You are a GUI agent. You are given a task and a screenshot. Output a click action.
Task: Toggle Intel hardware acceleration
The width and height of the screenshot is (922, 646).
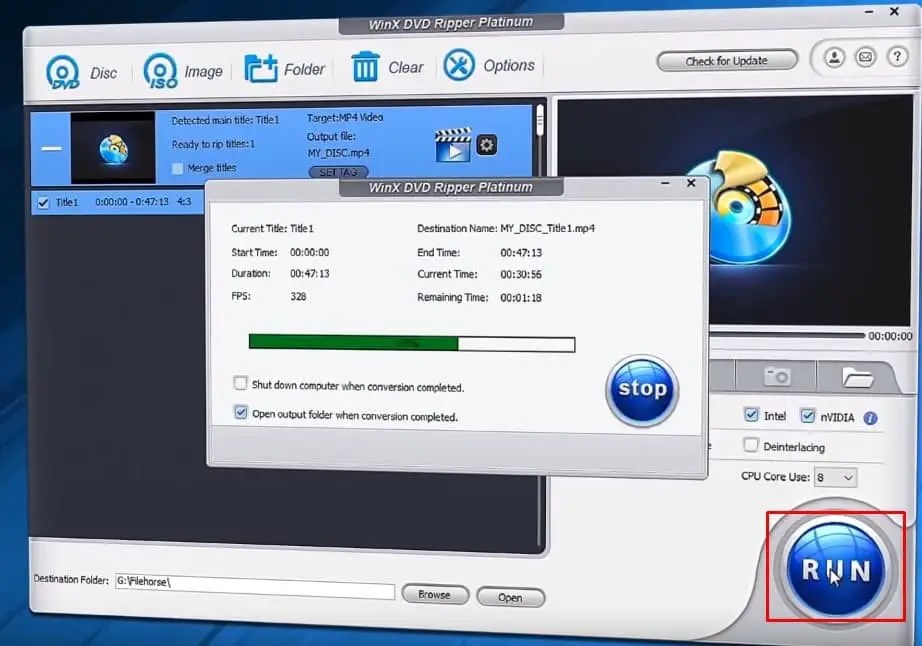751,414
